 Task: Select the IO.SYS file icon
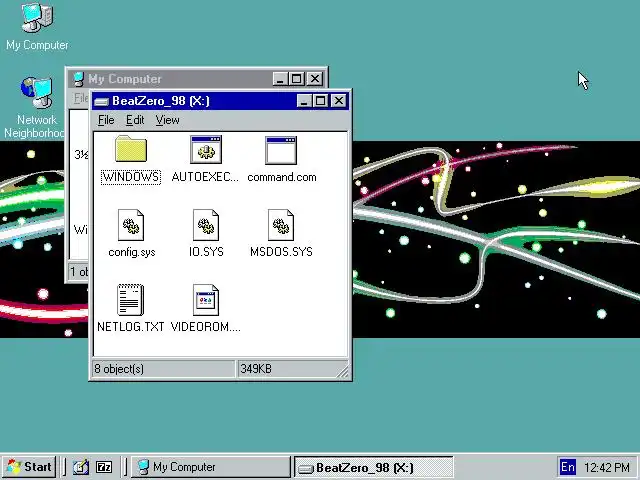click(x=206, y=225)
